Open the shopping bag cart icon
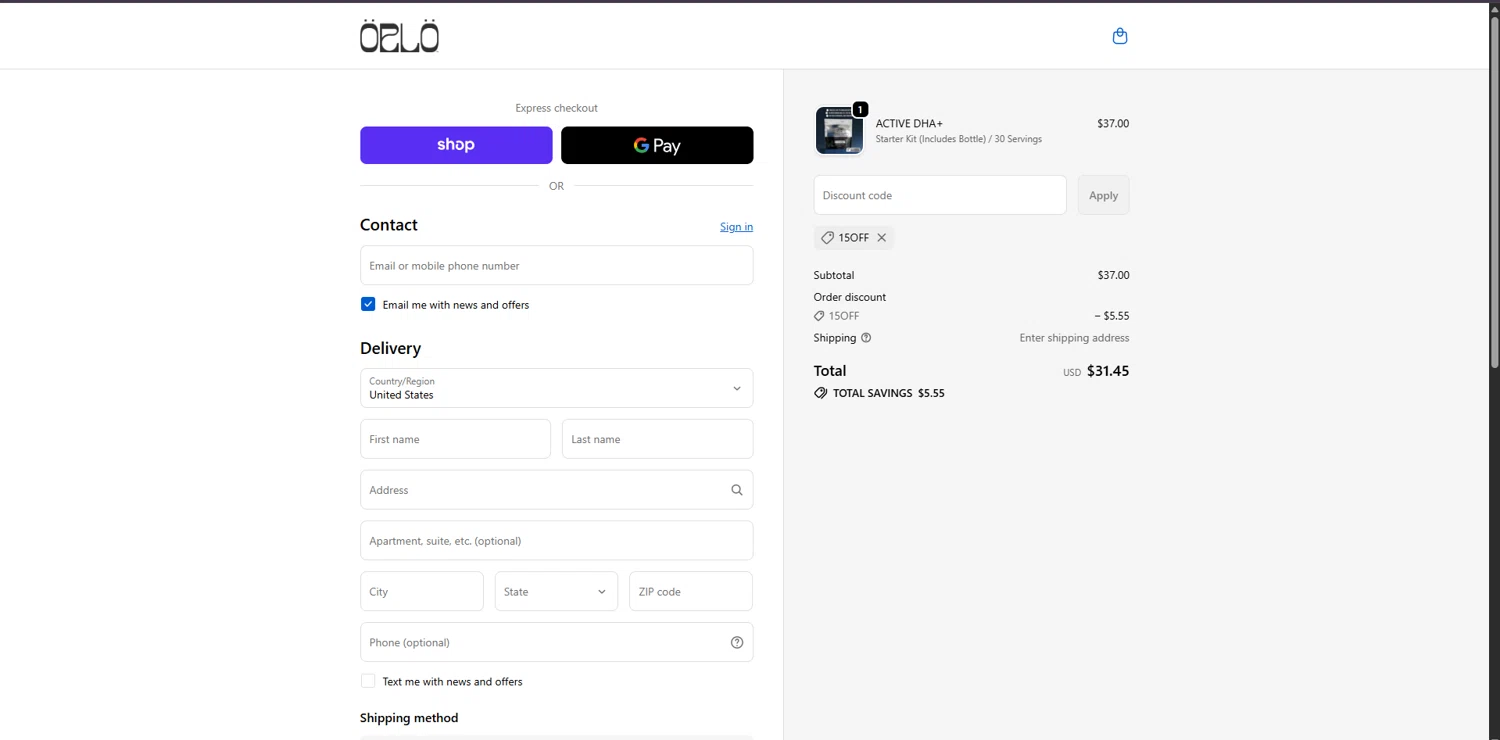Image resolution: width=1500 pixels, height=740 pixels. pyautogui.click(x=1120, y=36)
